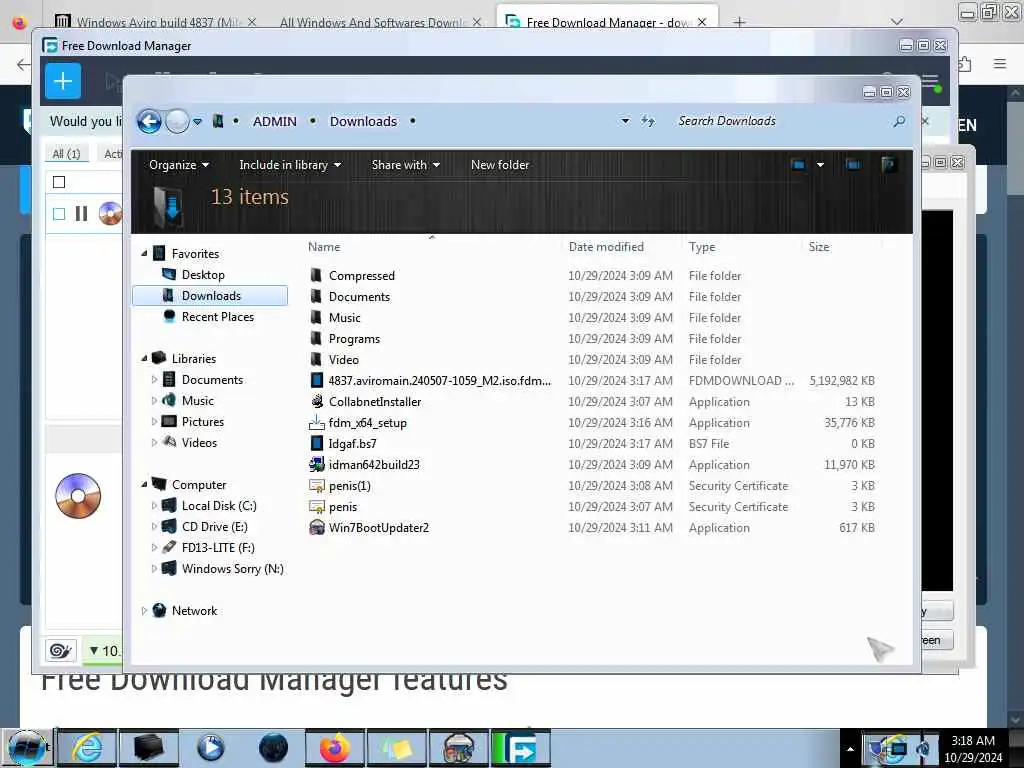This screenshot has height=768, width=1024.
Task: Open the Organize menu
Action: (178, 165)
